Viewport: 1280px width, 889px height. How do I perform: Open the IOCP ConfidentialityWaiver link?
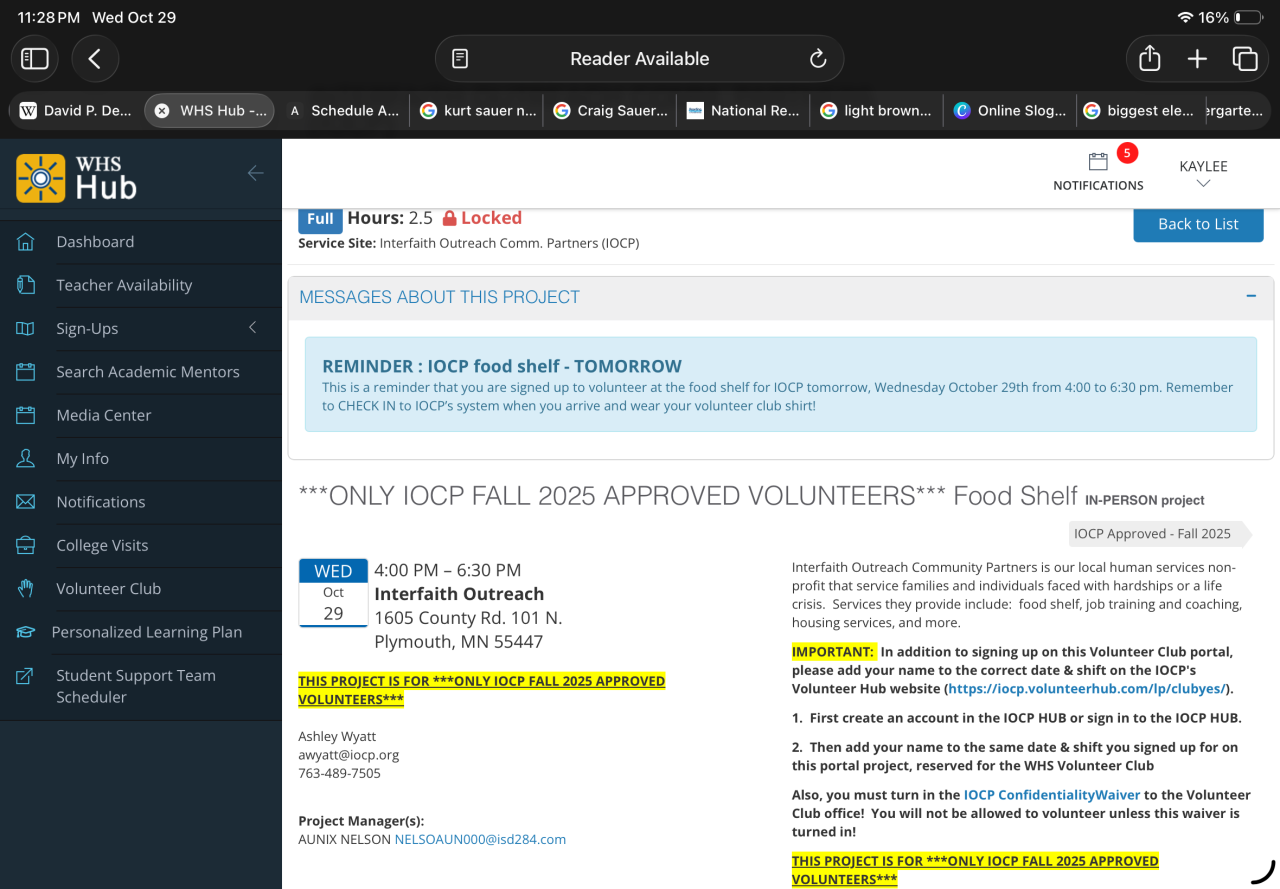1052,795
